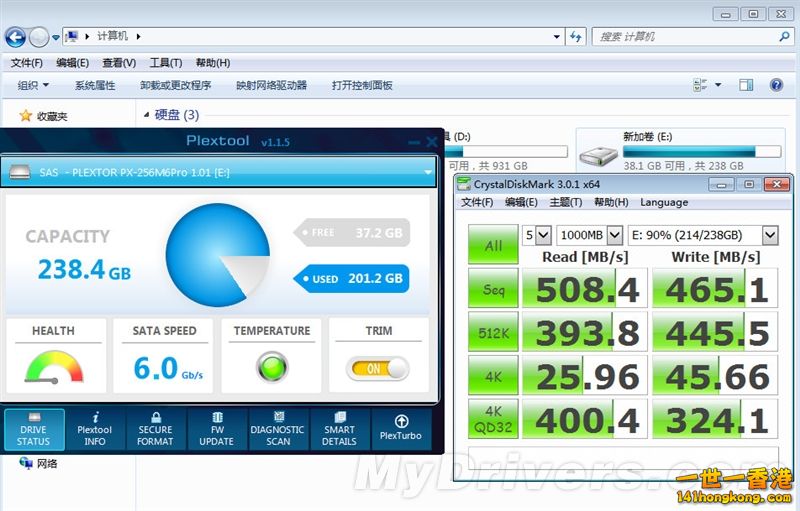The height and width of the screenshot is (511, 800).
Task: Click 卸载或更改程序 in Explorer toolbar
Action: (x=176, y=85)
